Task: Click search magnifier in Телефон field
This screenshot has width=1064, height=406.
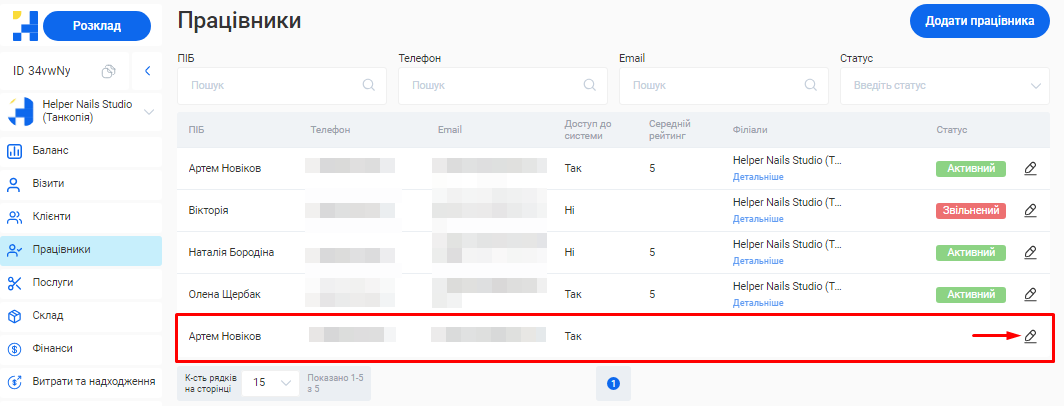Action: [590, 85]
